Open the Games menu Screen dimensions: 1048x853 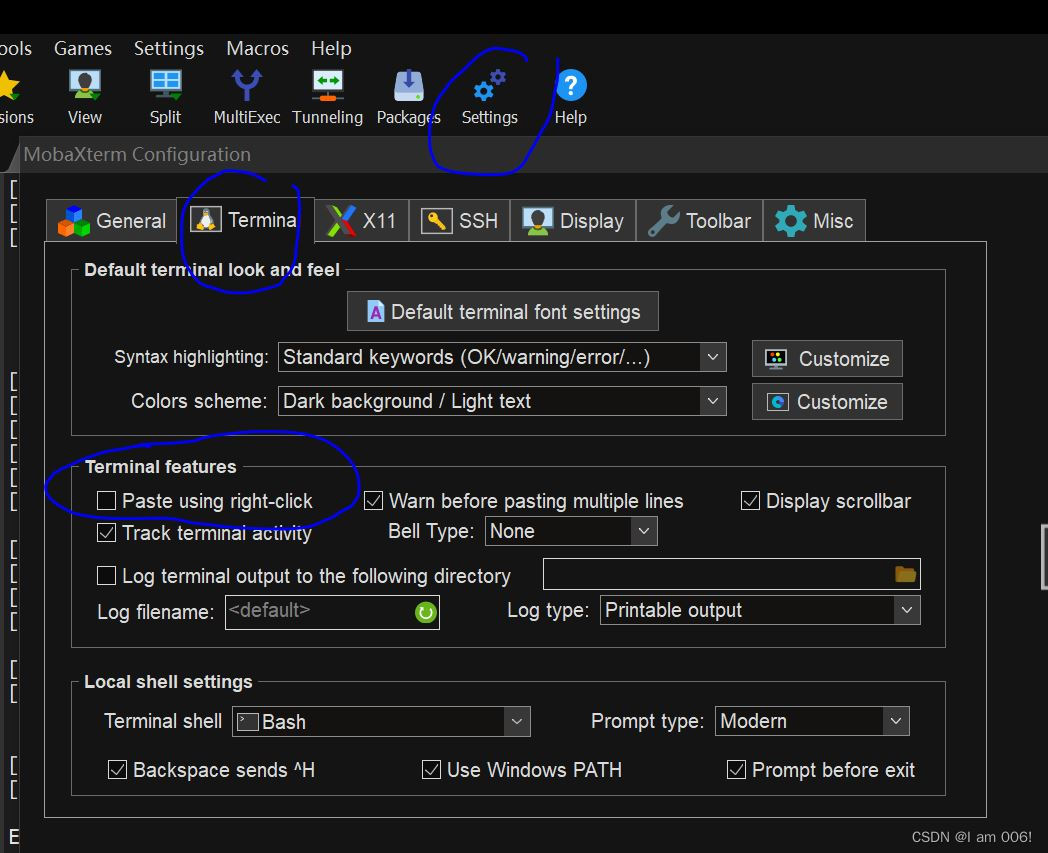click(x=83, y=48)
